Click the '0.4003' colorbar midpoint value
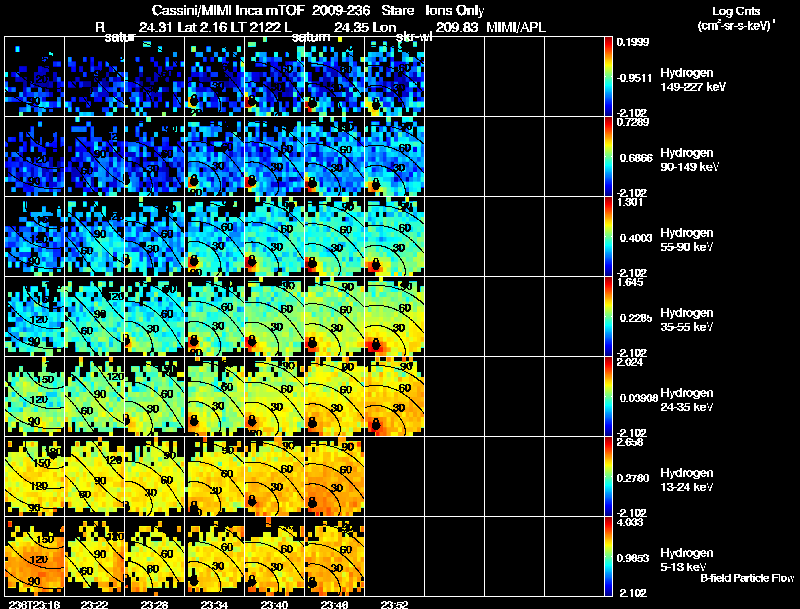This screenshot has height=609, width=800. click(x=636, y=238)
